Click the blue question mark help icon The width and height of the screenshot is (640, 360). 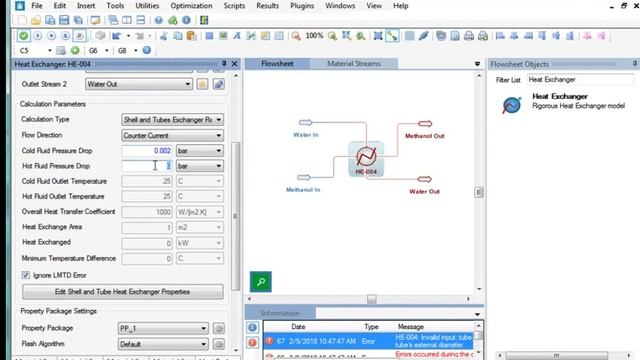pos(159,20)
